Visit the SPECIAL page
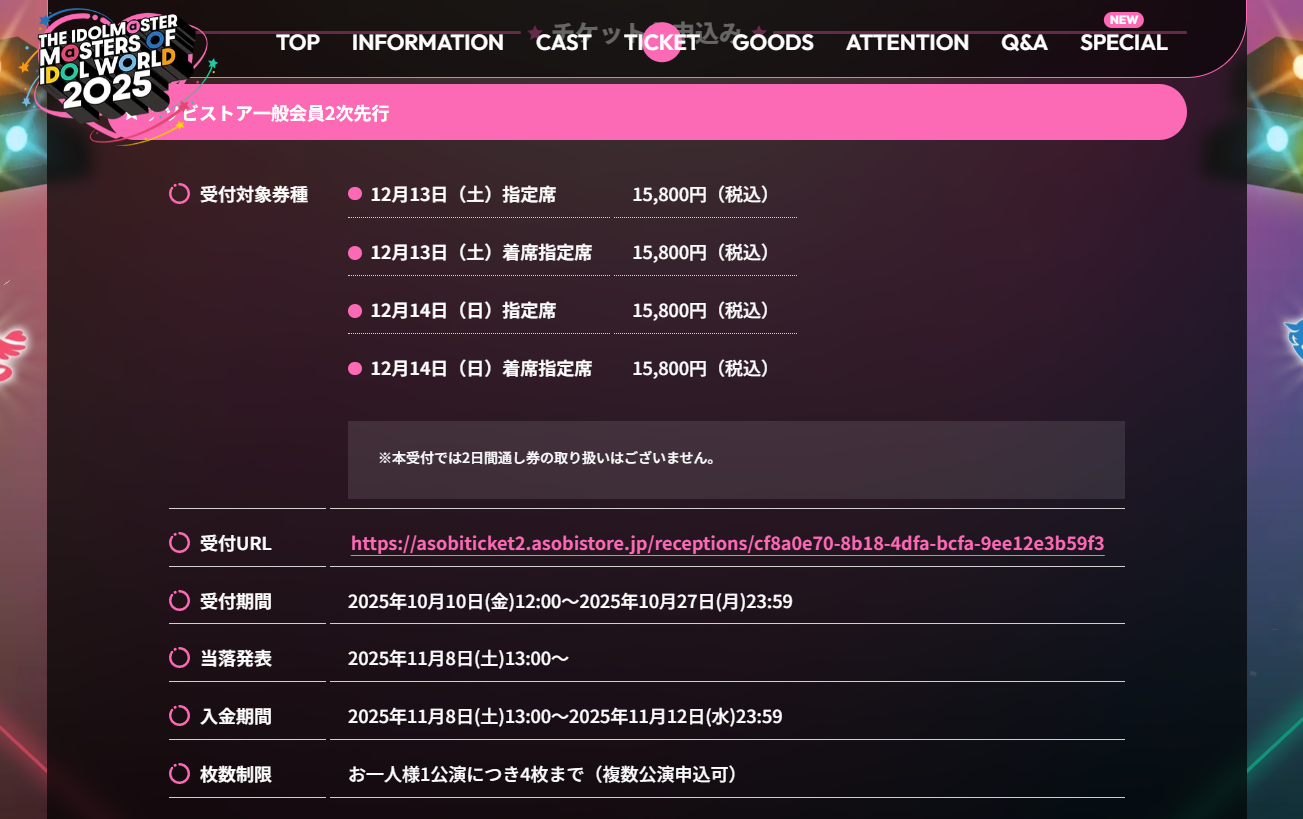Image resolution: width=1303 pixels, height=819 pixels. pos(1124,43)
